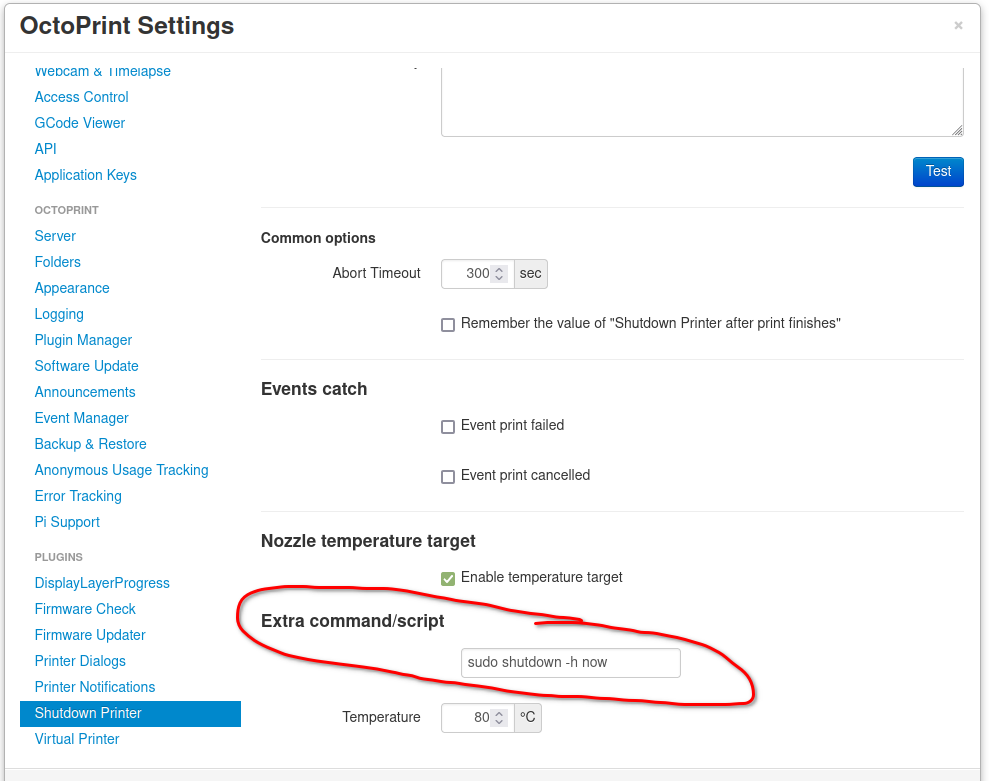Open Firmware Check plugin settings
The width and height of the screenshot is (989, 781).
(85, 609)
